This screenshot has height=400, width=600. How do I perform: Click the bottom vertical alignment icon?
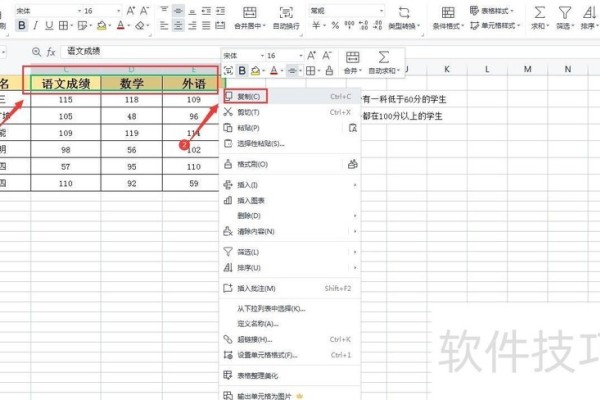click(x=192, y=11)
